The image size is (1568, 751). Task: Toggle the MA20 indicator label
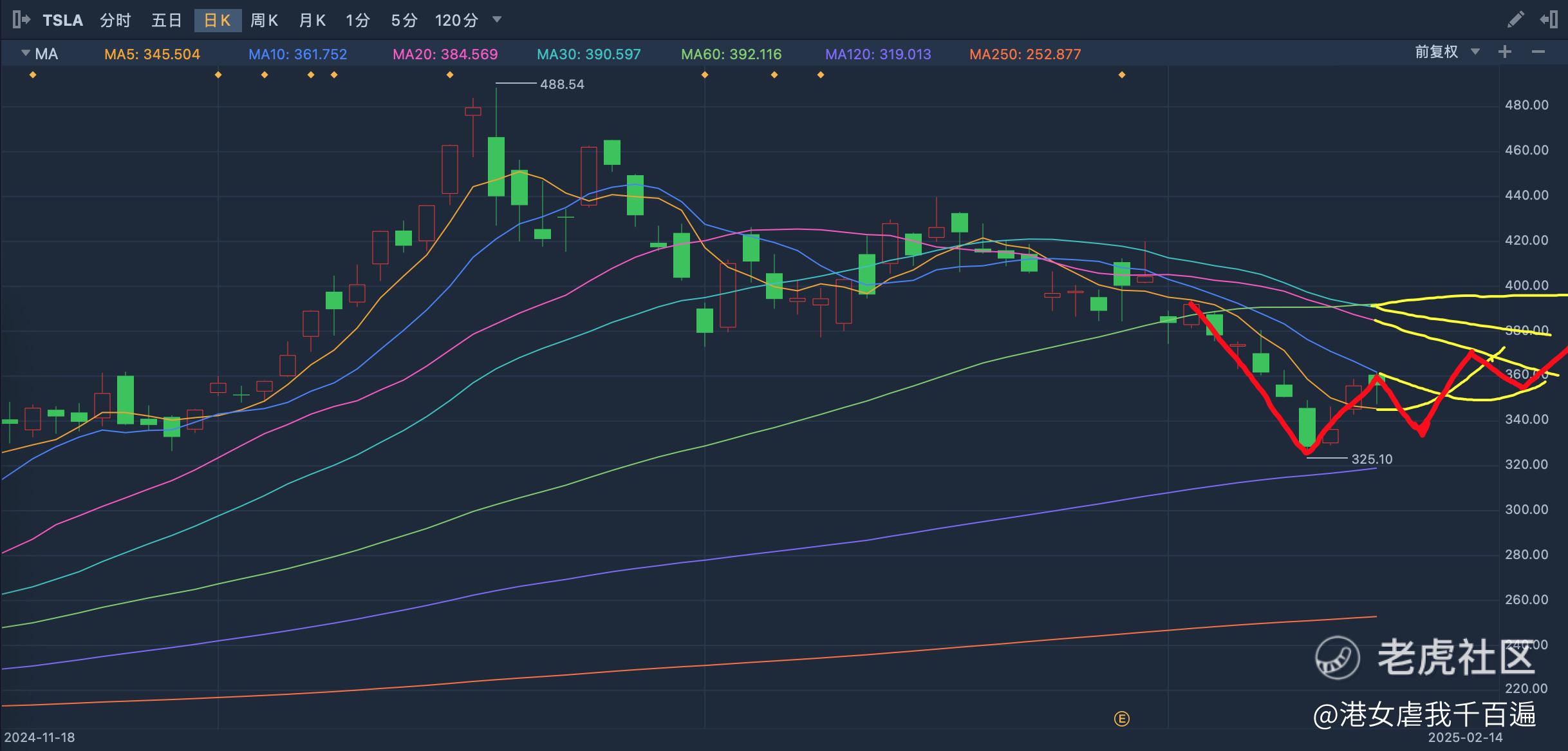[x=445, y=54]
